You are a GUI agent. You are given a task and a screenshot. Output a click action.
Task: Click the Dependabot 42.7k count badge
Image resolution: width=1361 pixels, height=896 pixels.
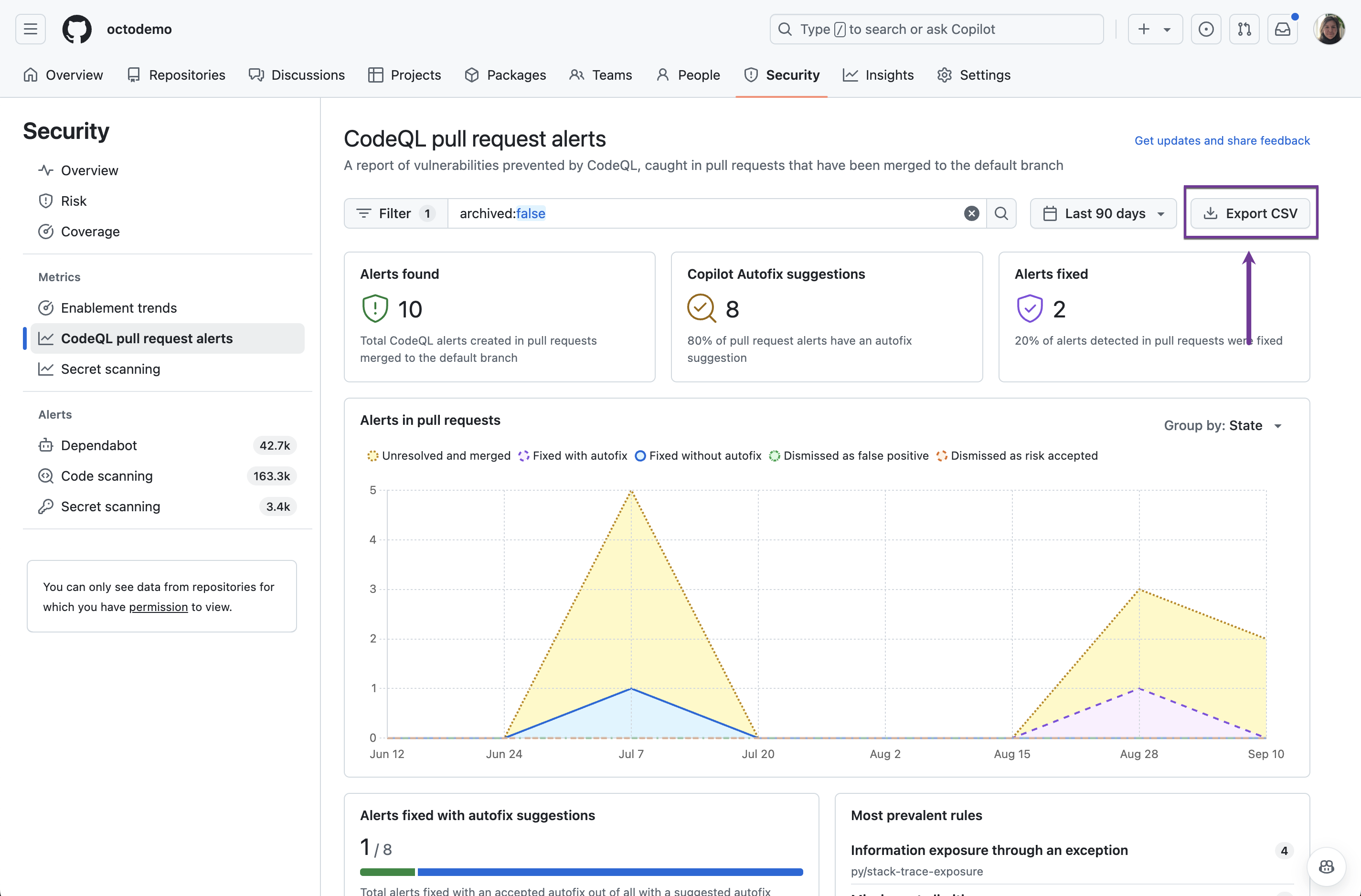point(275,445)
